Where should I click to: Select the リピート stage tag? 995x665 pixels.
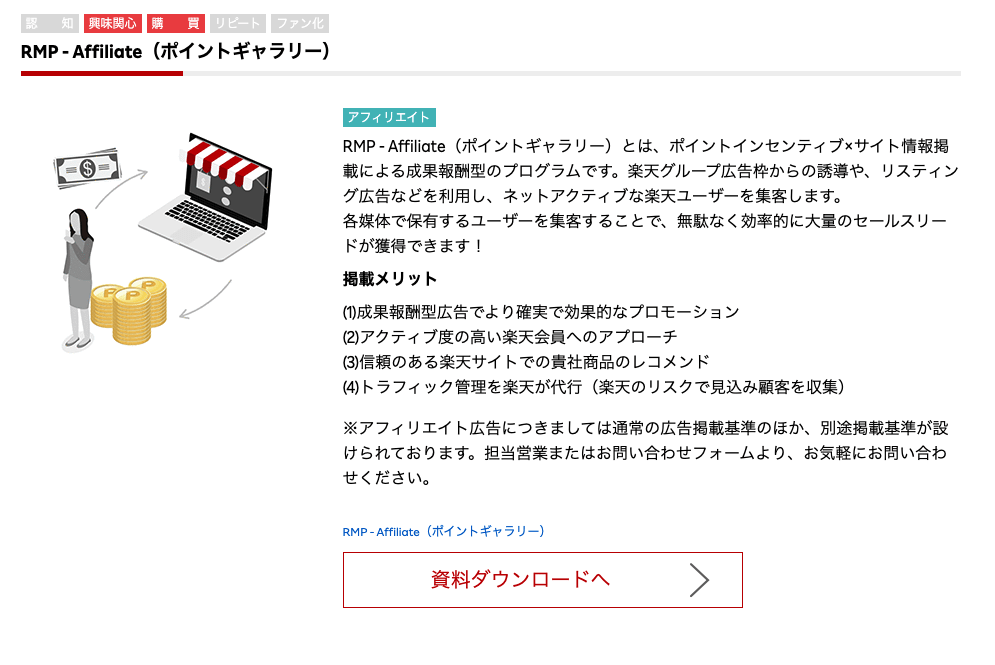click(236, 22)
